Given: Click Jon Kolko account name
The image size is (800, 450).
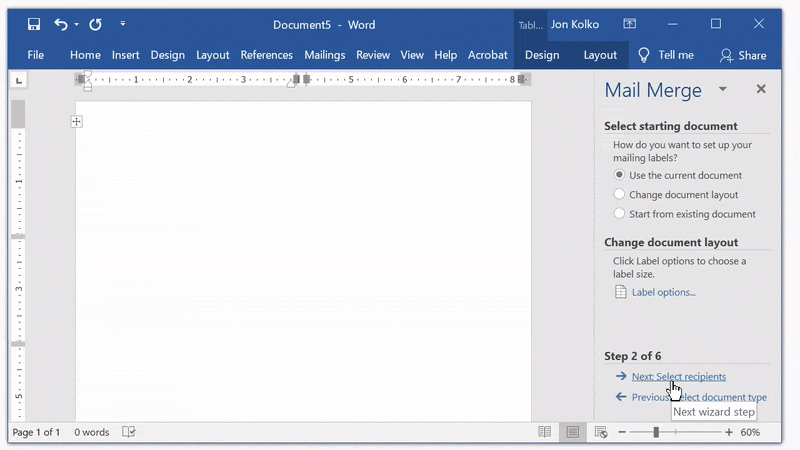Looking at the screenshot, I should click(574, 24).
